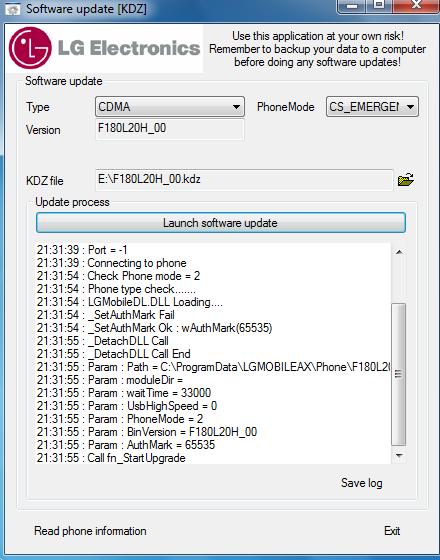Click the log scrollbar down arrow
This screenshot has height=560, width=440.
(399, 456)
